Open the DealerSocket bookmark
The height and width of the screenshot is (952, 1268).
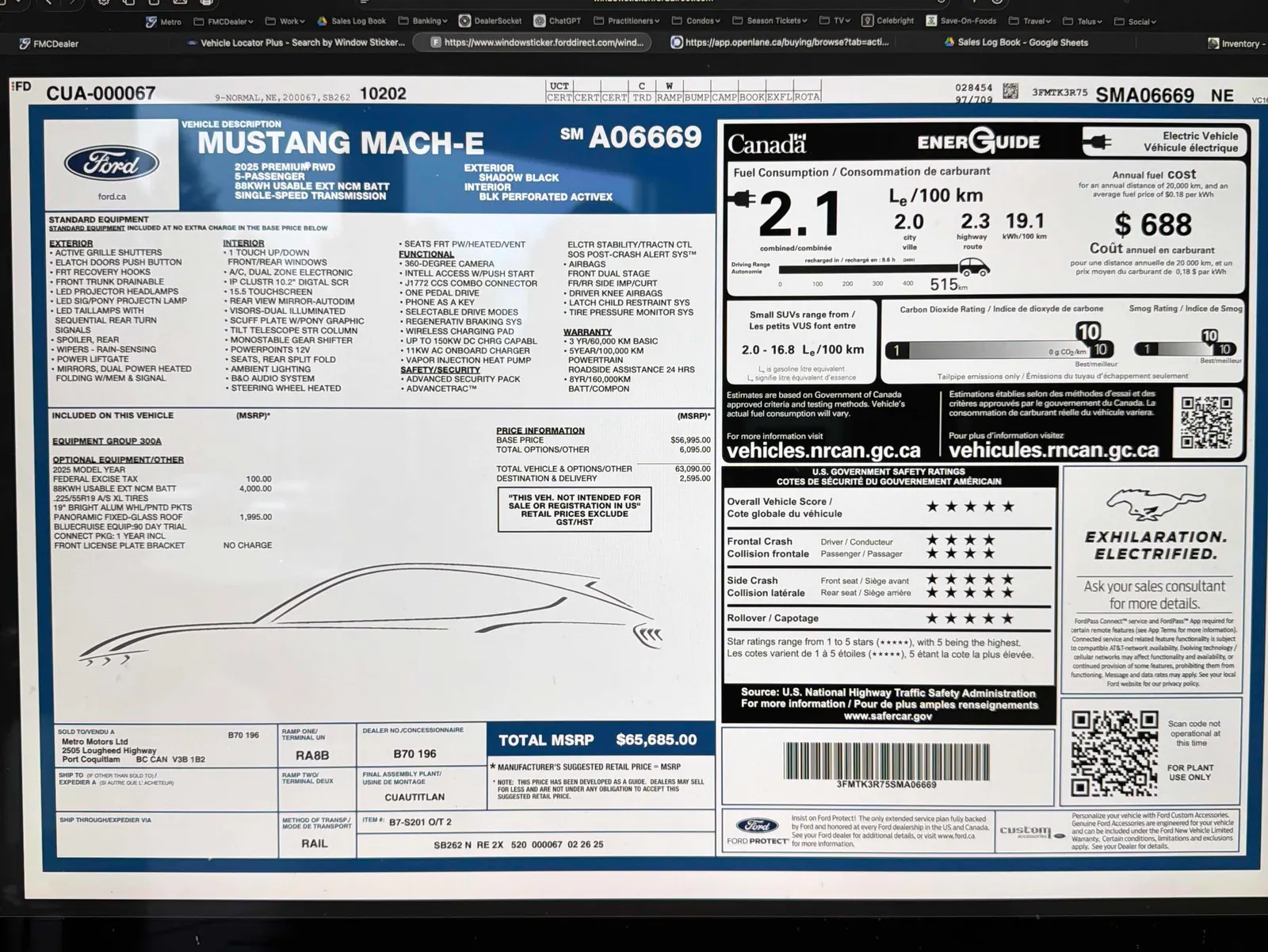pyautogui.click(x=490, y=21)
